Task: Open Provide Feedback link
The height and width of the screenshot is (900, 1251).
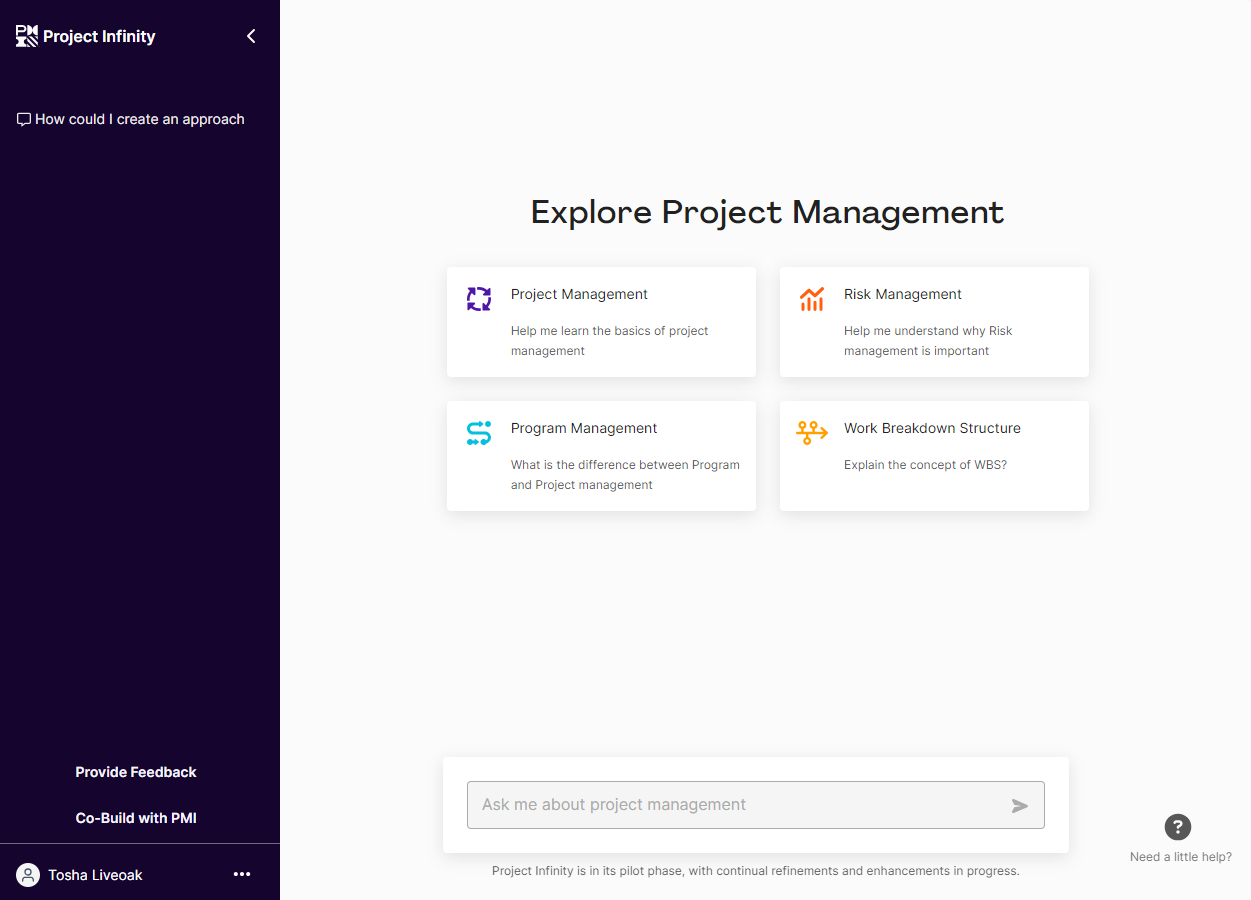Action: tap(136, 772)
